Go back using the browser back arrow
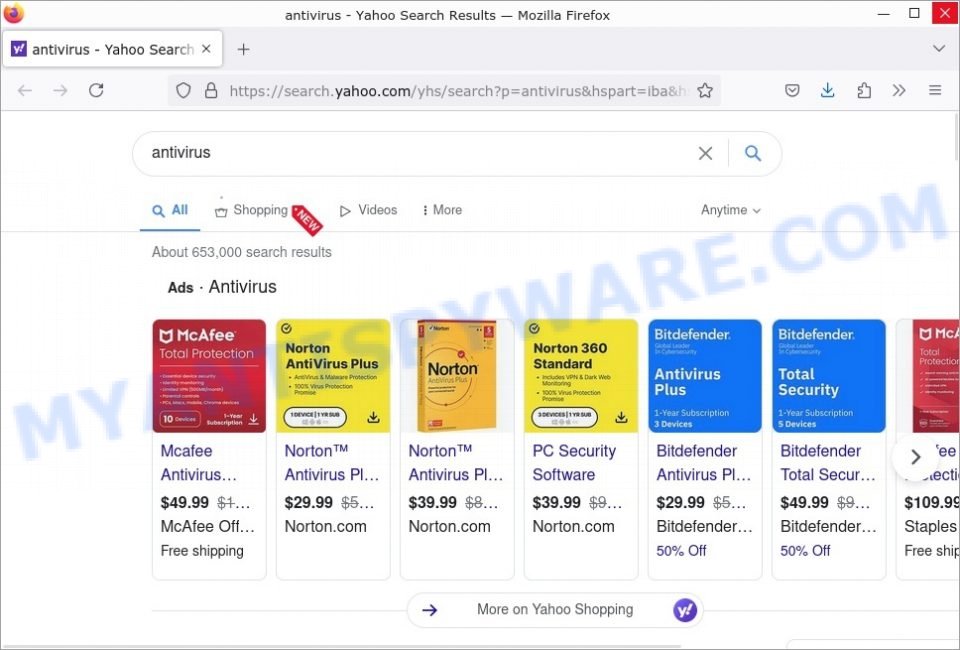960x650 pixels. point(24,91)
